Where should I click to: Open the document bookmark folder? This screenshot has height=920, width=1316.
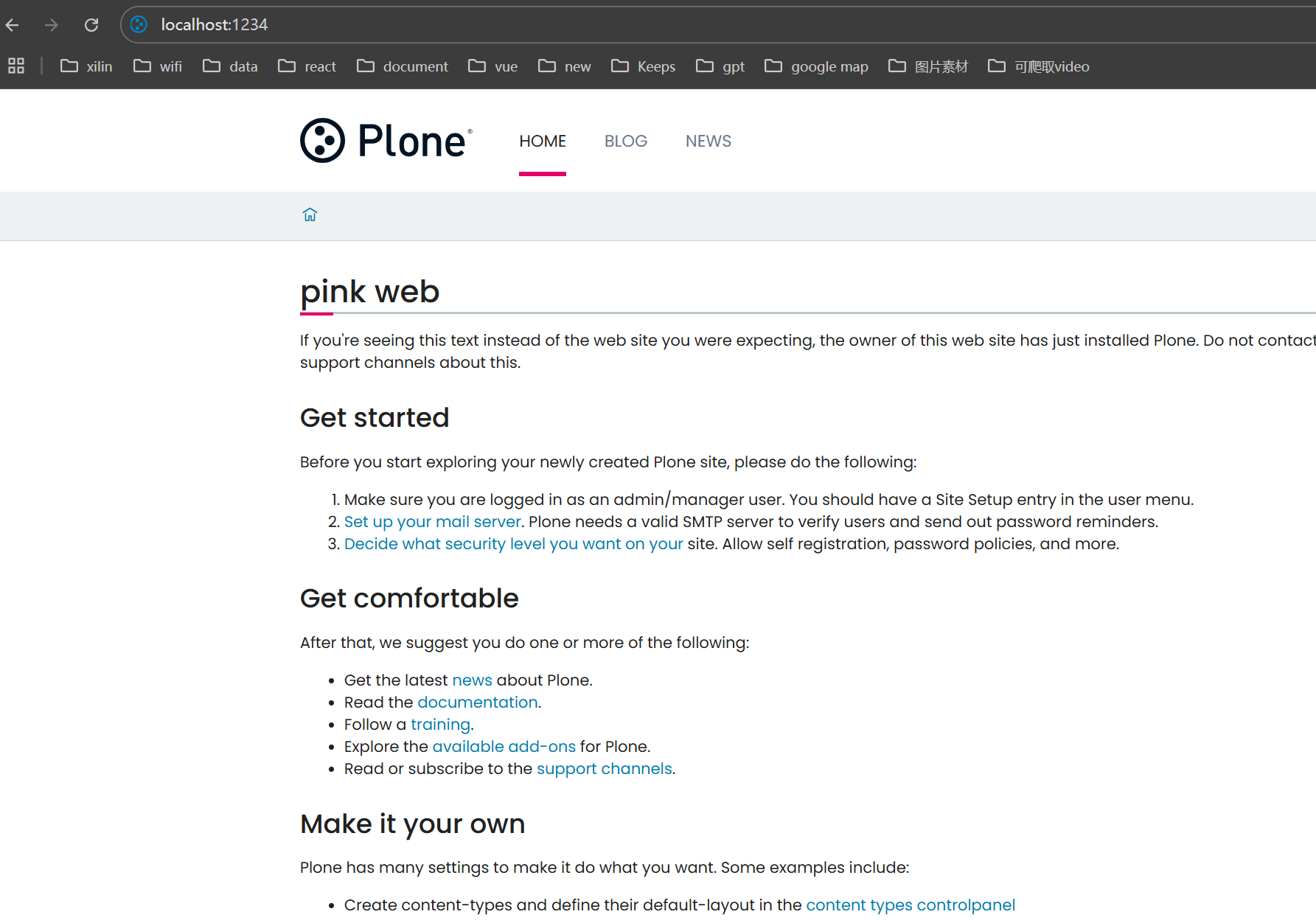(x=403, y=66)
